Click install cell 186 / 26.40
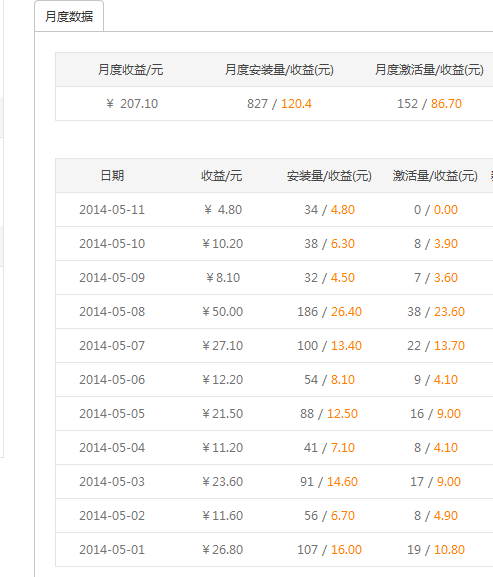 [x=329, y=312]
